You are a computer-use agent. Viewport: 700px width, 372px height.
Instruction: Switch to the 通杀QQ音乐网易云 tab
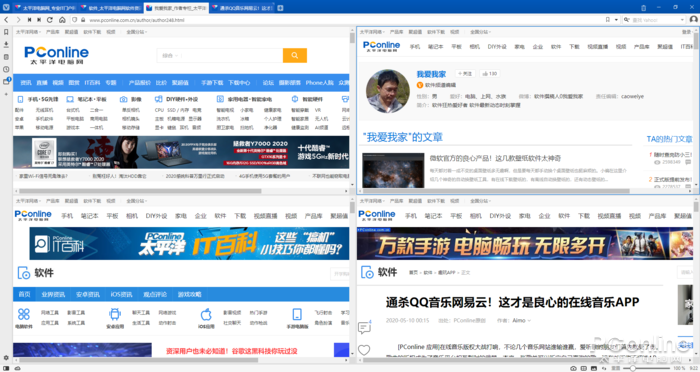(x=242, y=8)
